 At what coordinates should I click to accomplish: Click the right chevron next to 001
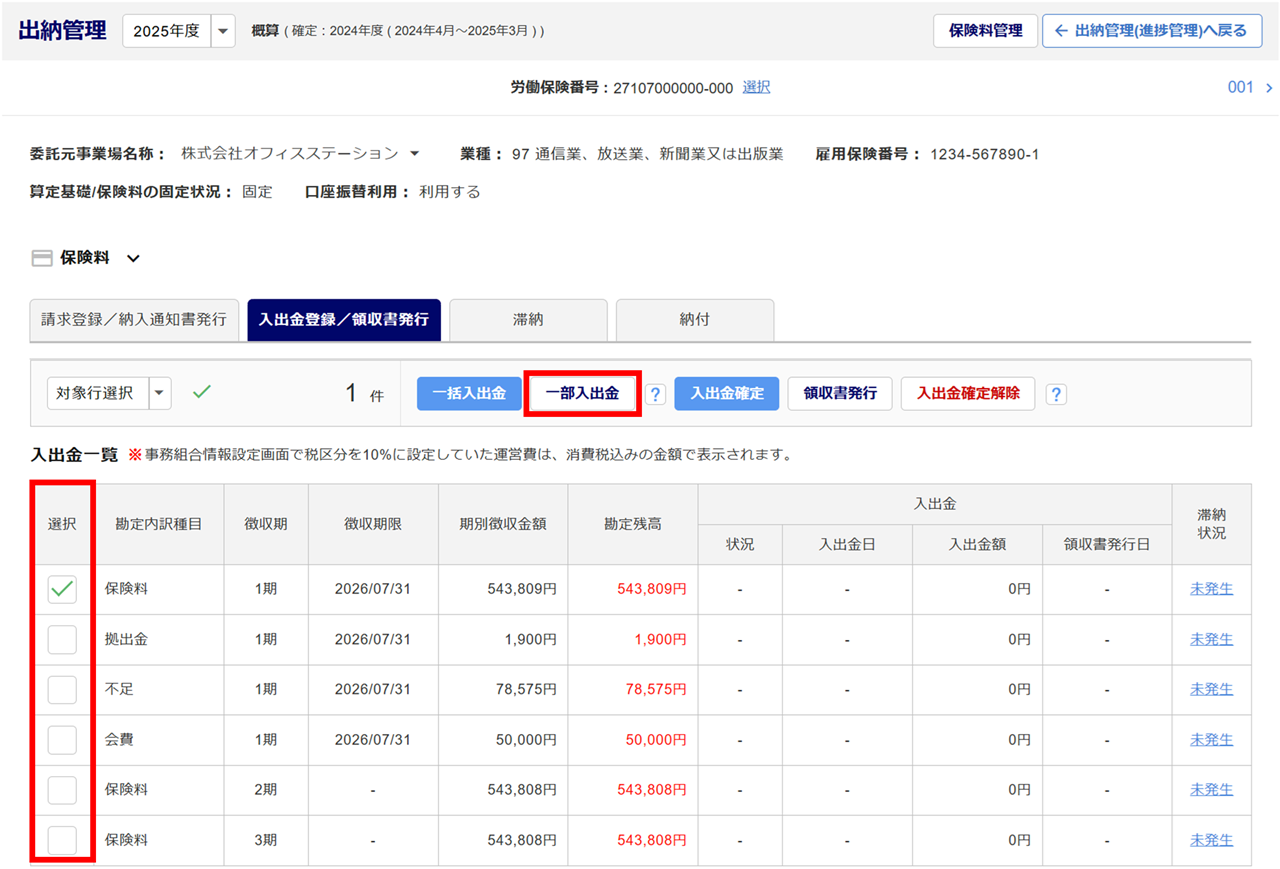point(1269,88)
